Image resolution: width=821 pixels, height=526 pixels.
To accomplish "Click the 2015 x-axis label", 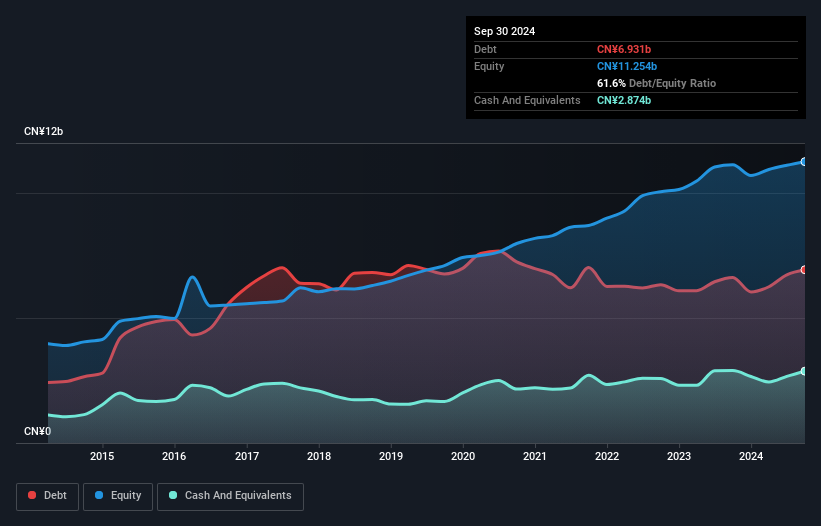I will 102,456.
